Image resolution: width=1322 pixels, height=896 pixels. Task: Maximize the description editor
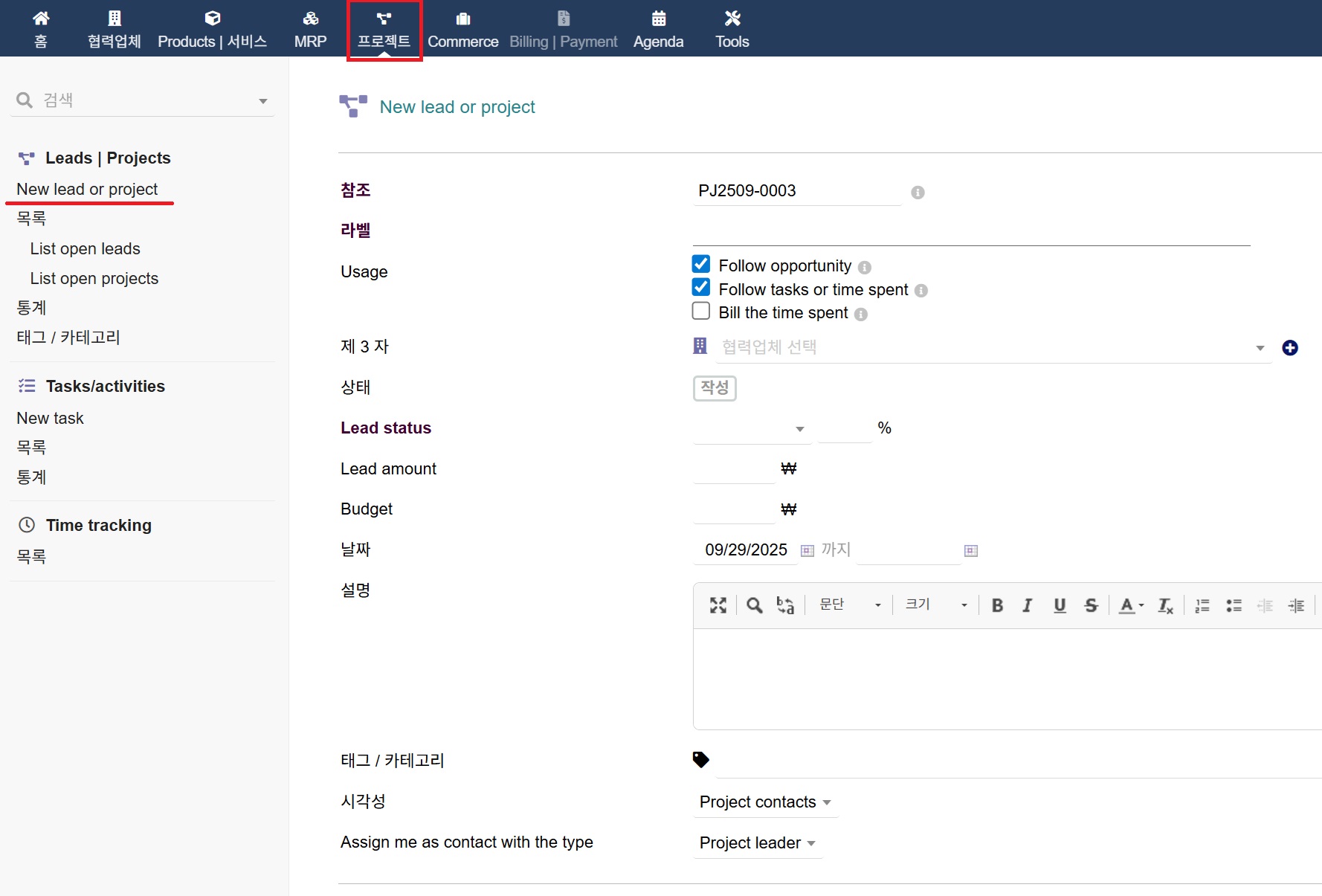click(718, 605)
